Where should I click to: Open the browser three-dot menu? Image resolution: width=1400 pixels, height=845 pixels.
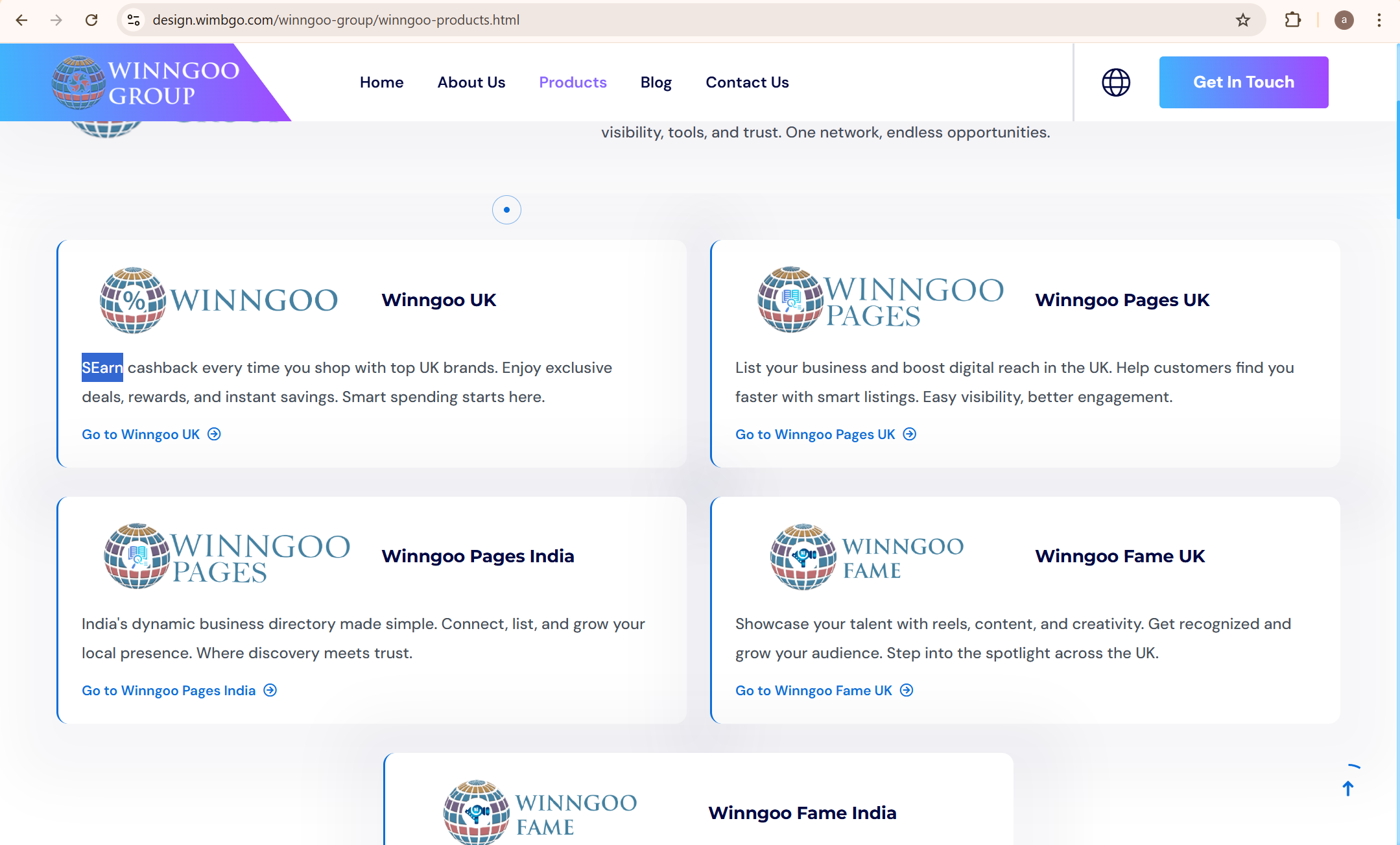click(x=1379, y=20)
